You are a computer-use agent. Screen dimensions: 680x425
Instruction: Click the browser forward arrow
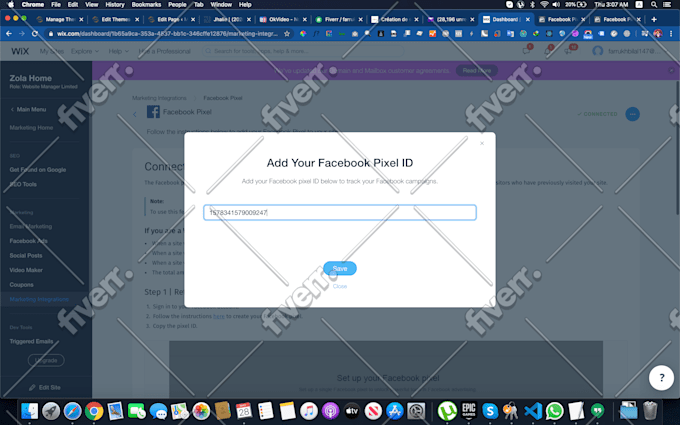click(x=22, y=33)
